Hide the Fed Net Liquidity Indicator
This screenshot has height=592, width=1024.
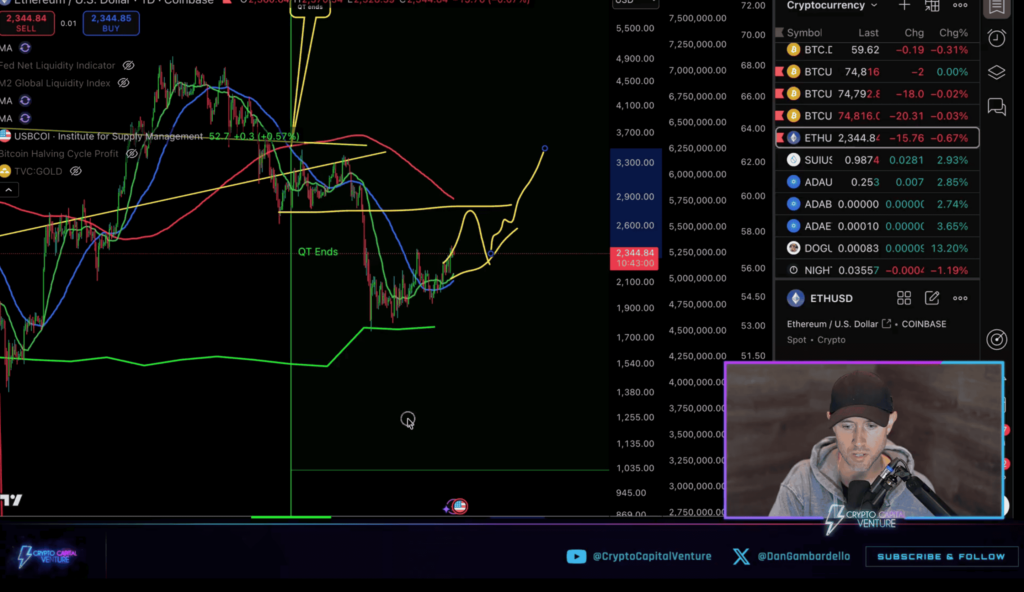point(129,65)
